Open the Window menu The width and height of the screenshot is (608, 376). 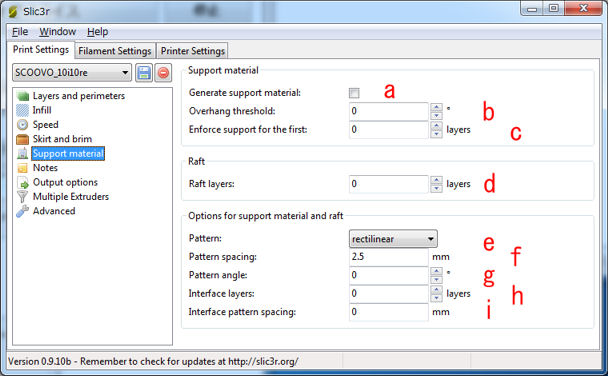click(x=57, y=32)
